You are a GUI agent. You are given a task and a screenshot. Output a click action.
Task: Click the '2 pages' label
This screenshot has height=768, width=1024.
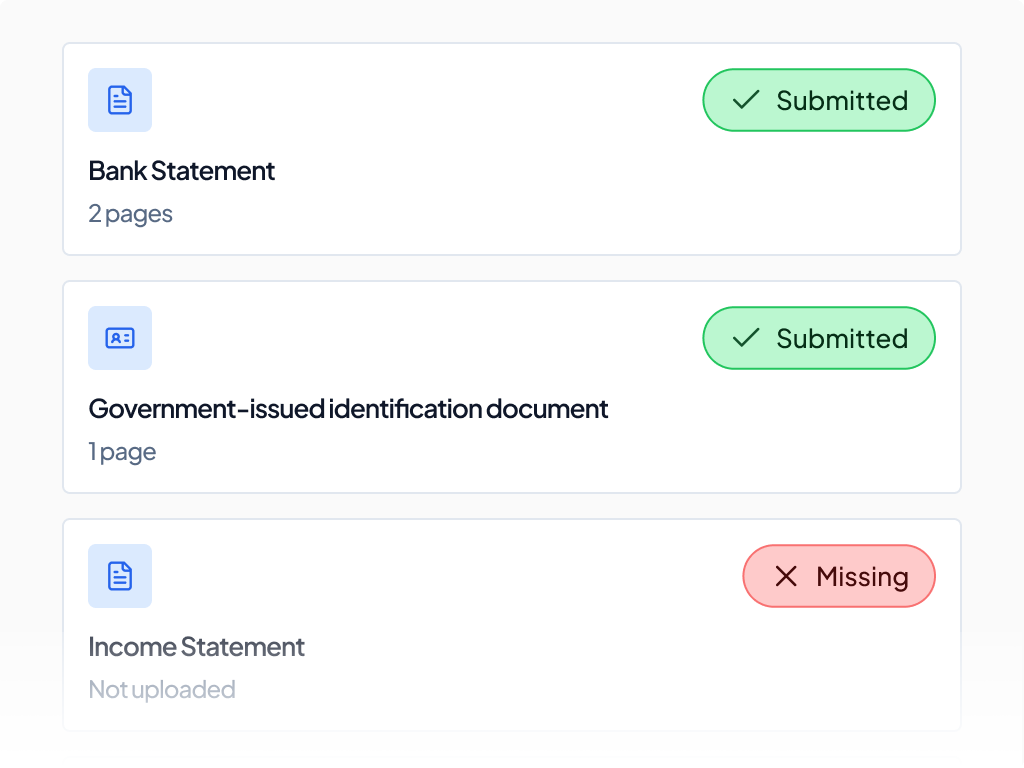[x=131, y=214]
